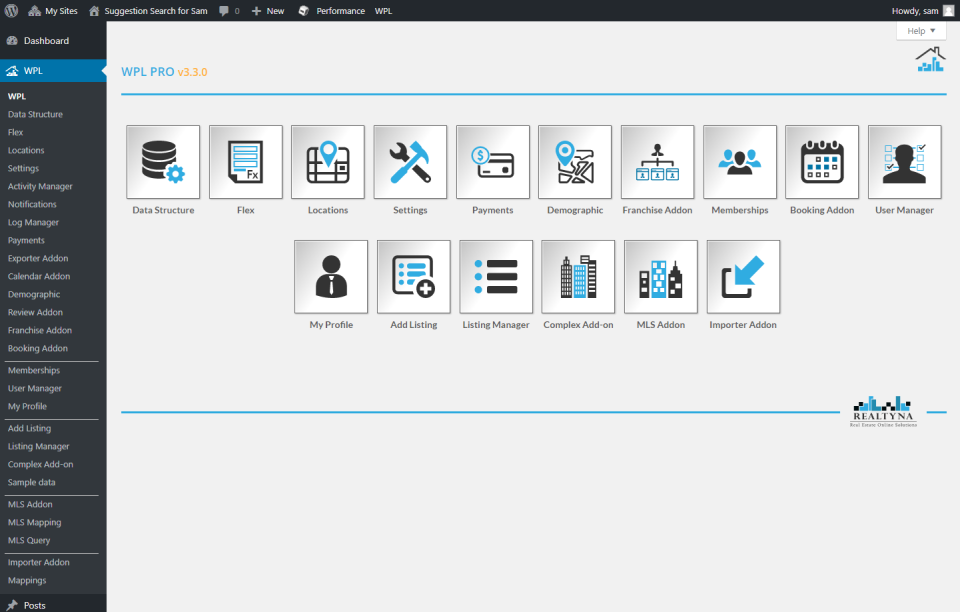Open sidebar User Manager link
This screenshot has width=960, height=612.
(34, 388)
